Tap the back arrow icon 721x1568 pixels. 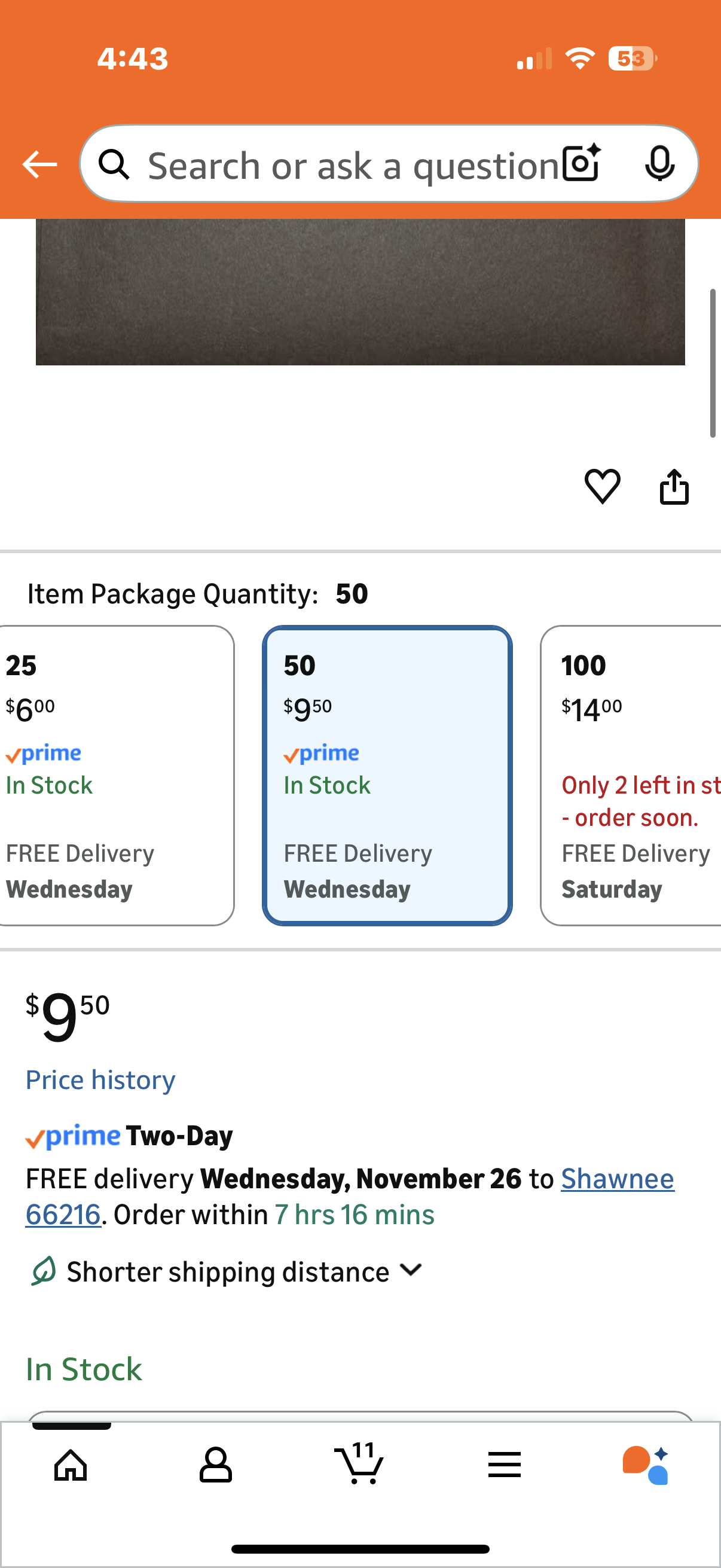(x=39, y=164)
